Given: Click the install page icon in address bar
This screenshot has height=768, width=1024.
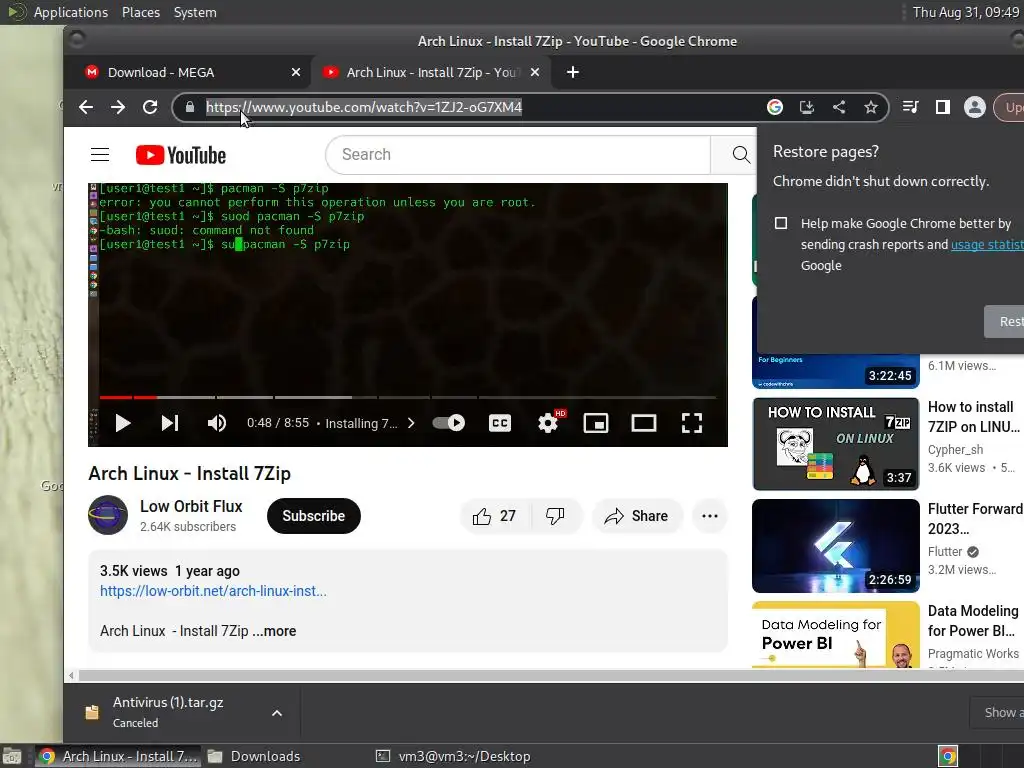Looking at the screenshot, I should 807,107.
